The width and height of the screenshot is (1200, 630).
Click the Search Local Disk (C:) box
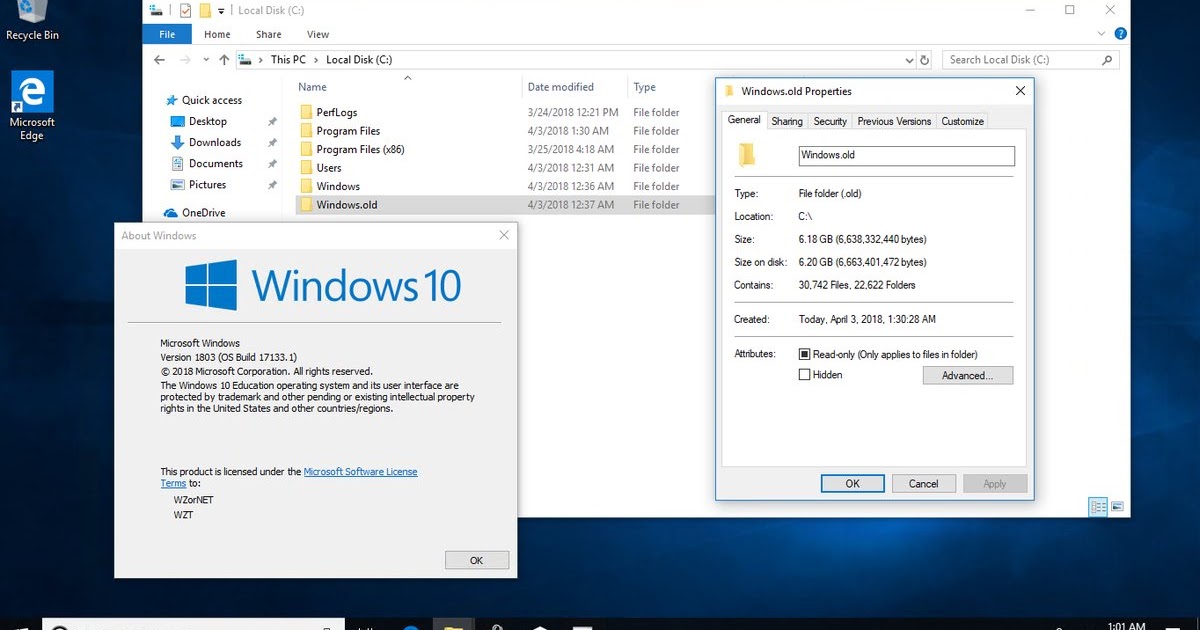(1030, 60)
